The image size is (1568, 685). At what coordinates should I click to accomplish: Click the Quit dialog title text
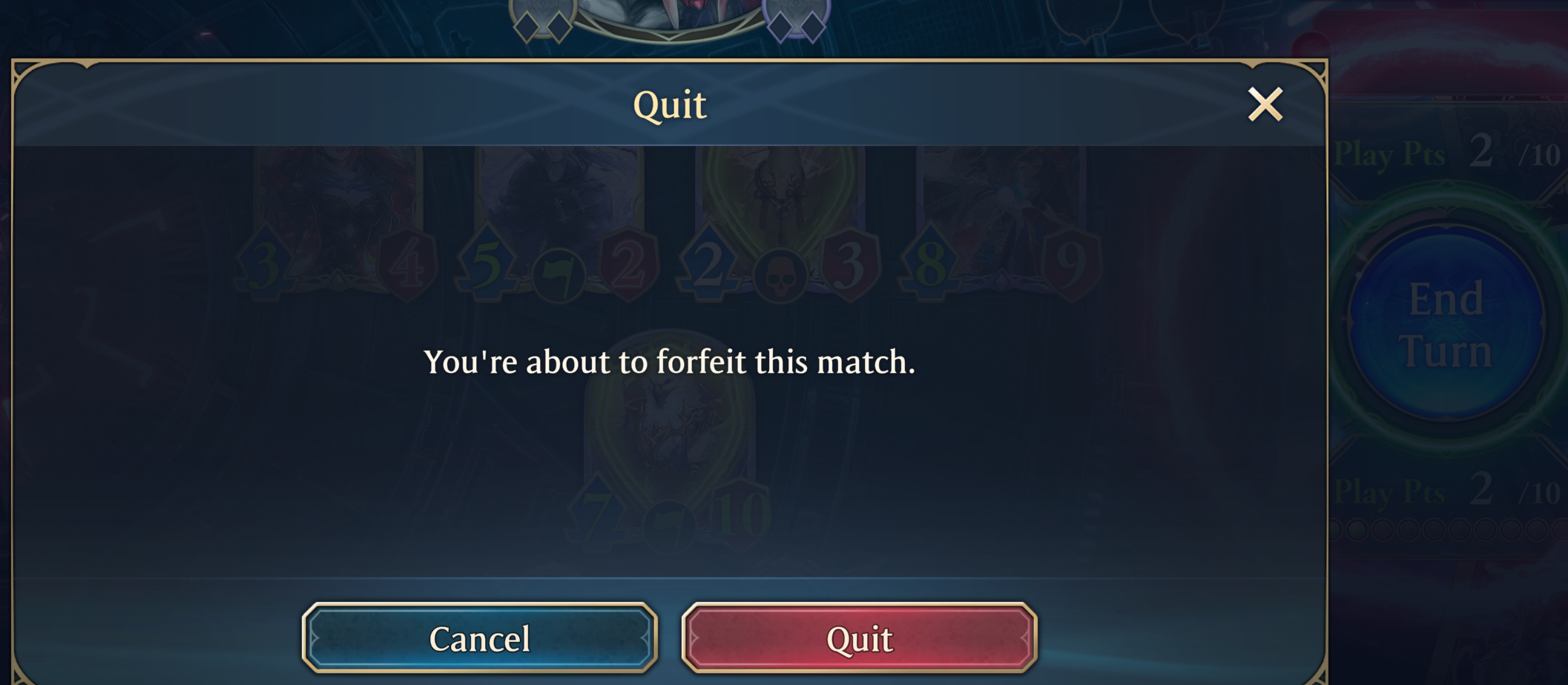pyautogui.click(x=669, y=105)
